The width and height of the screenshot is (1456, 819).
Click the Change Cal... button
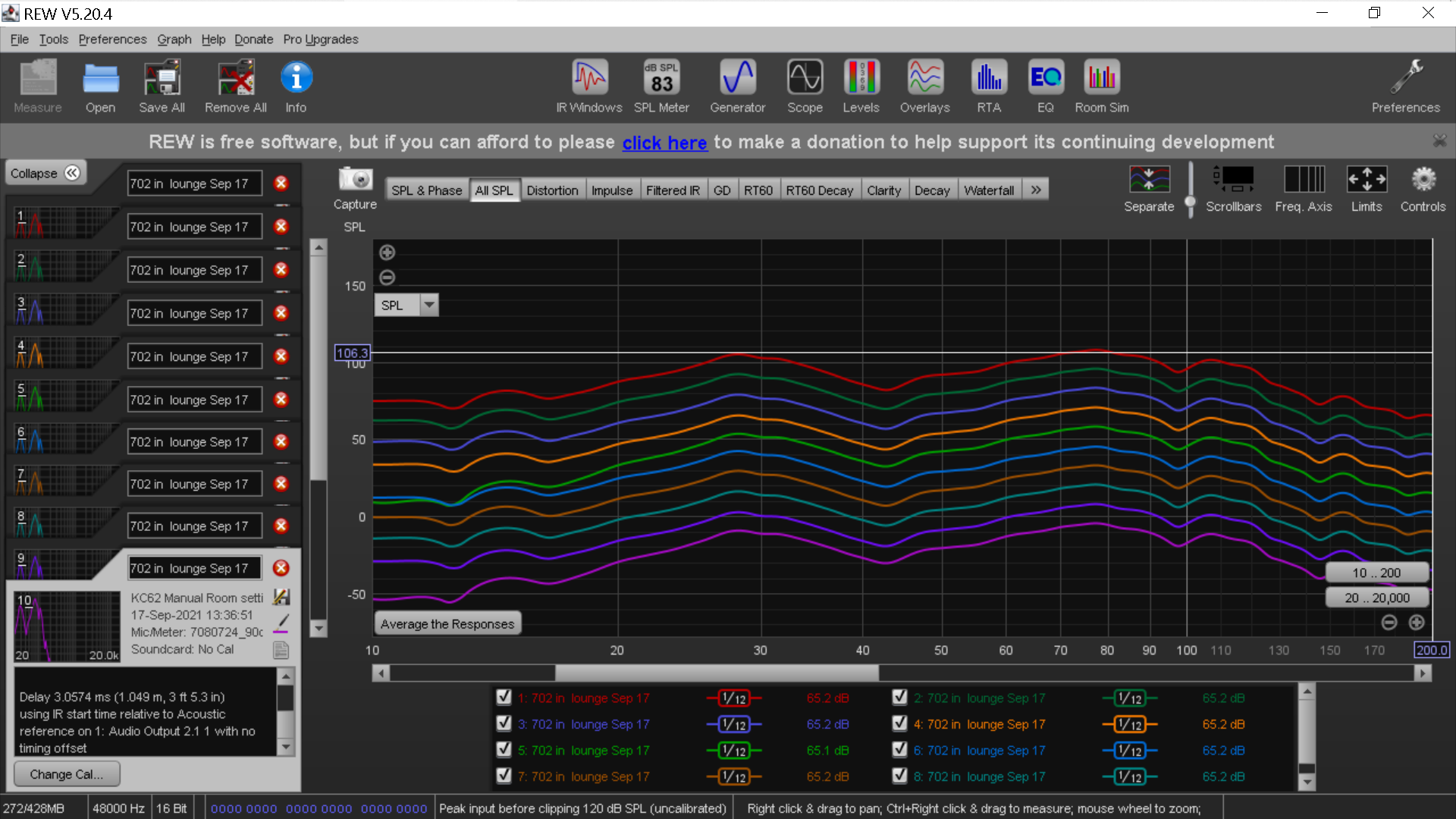(x=67, y=774)
